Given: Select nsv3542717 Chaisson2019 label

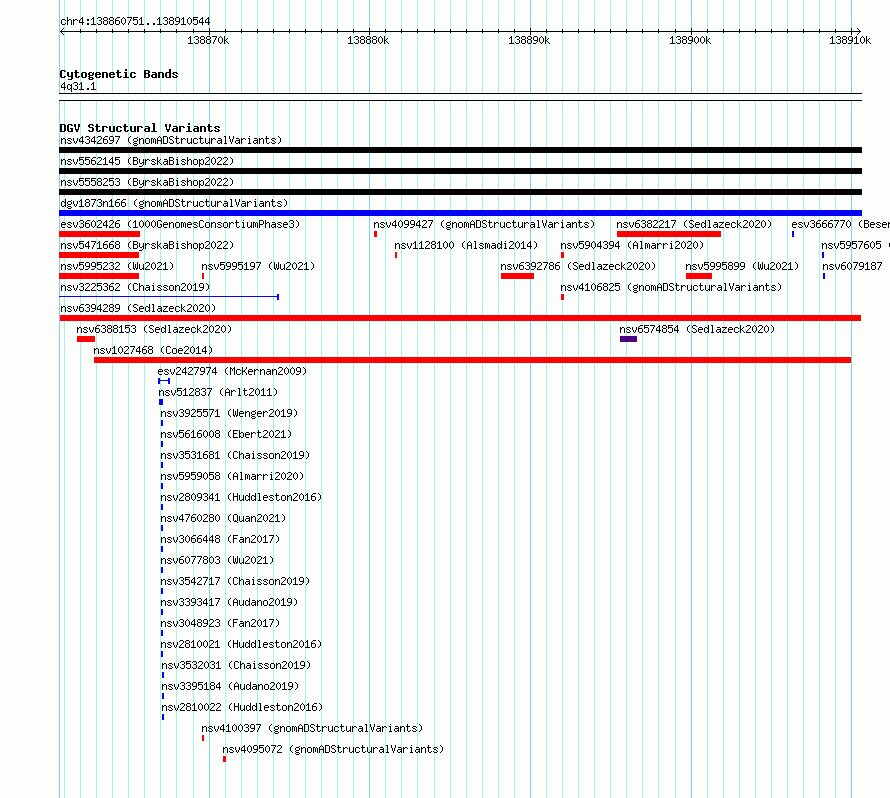Looking at the screenshot, I should 235,581.
